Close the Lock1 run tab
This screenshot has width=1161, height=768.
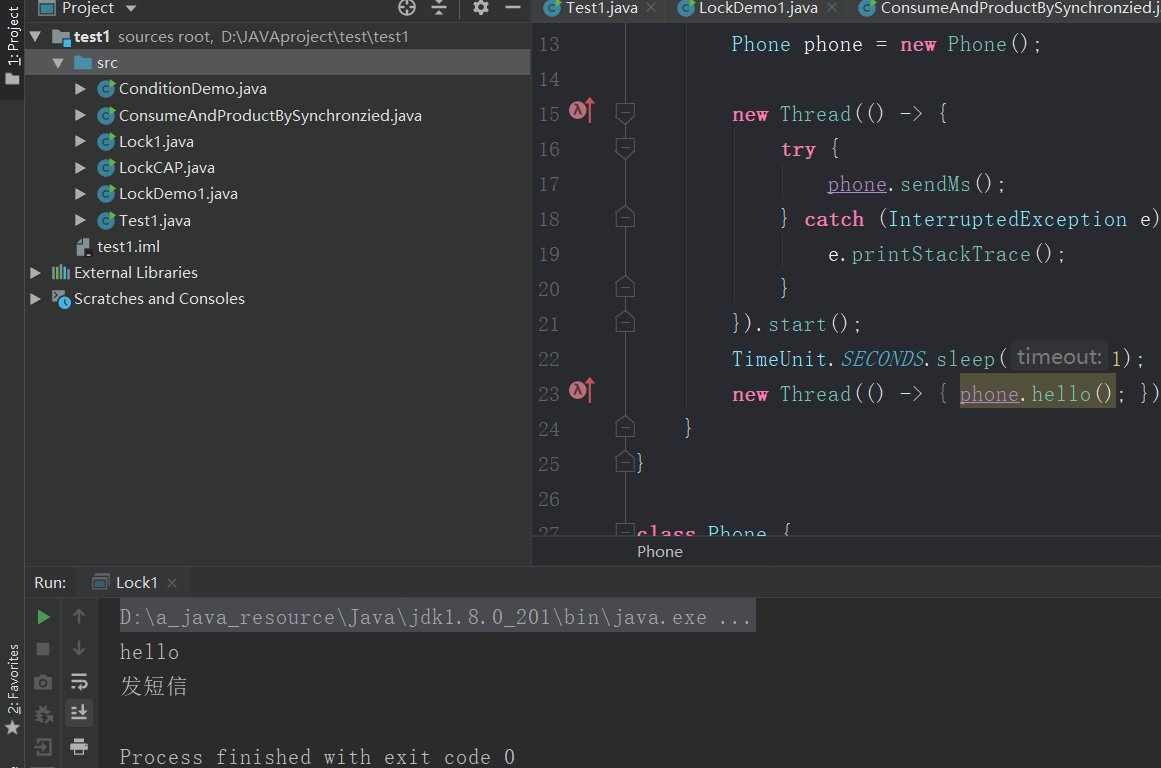click(x=172, y=583)
